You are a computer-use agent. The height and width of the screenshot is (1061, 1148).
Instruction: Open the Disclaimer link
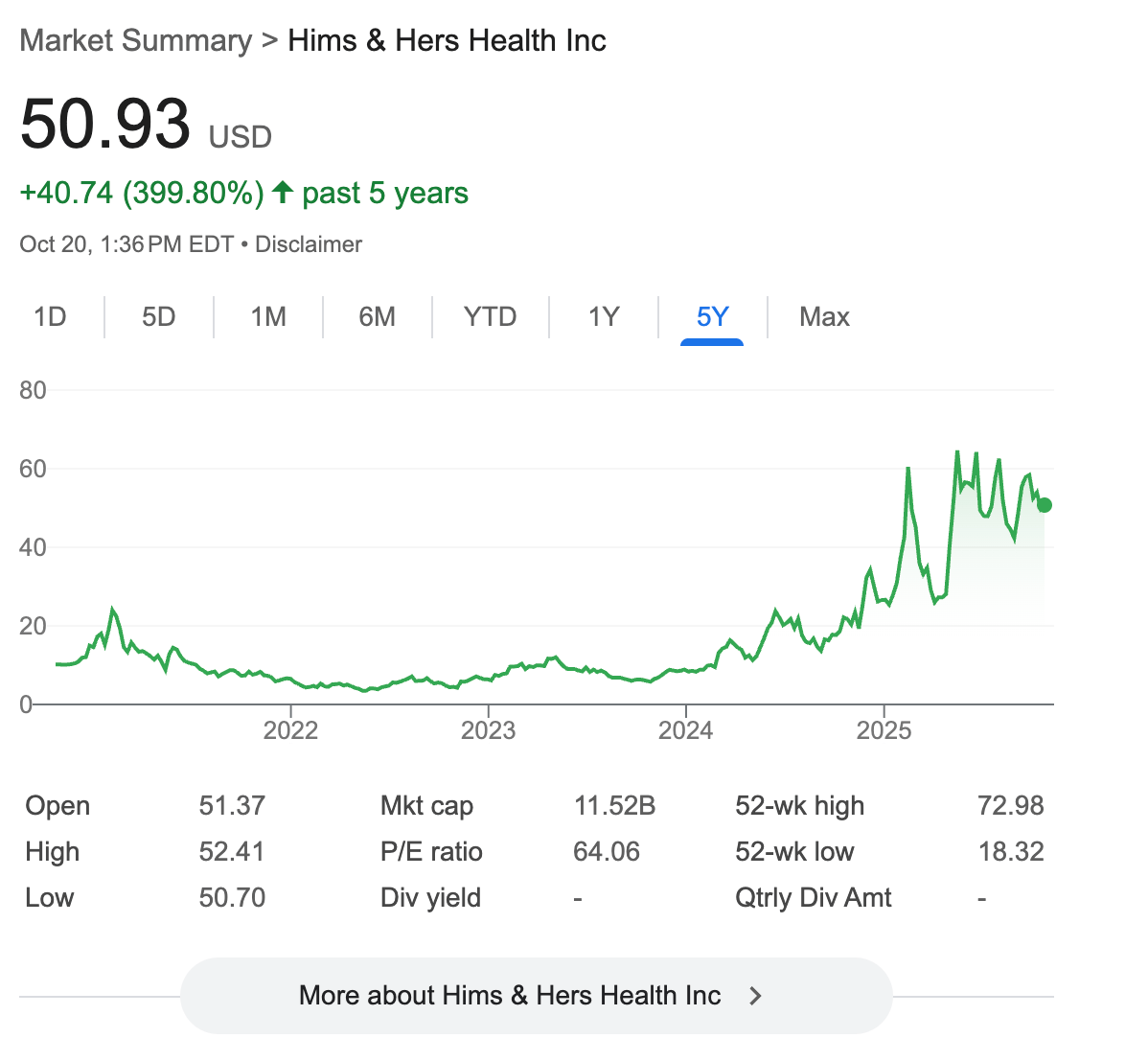(309, 243)
